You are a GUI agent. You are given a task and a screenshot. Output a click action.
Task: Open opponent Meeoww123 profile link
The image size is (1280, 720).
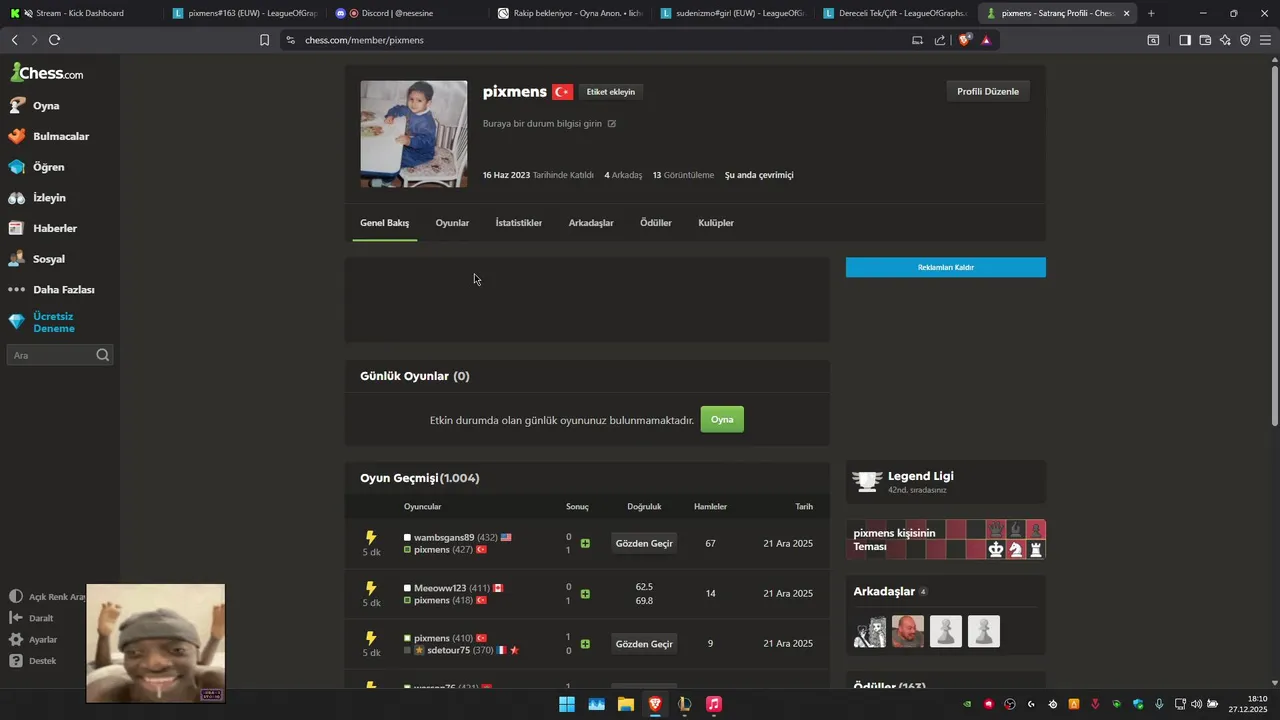440,588
